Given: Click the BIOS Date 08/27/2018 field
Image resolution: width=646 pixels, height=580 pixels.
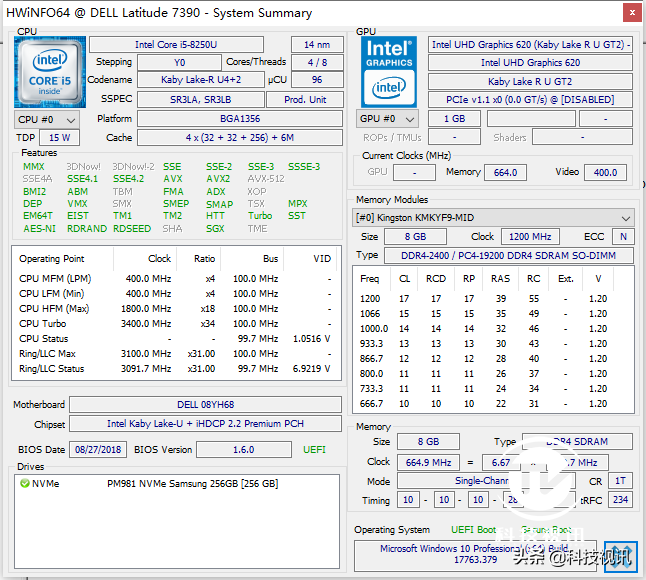Looking at the screenshot, I should click(100, 450).
